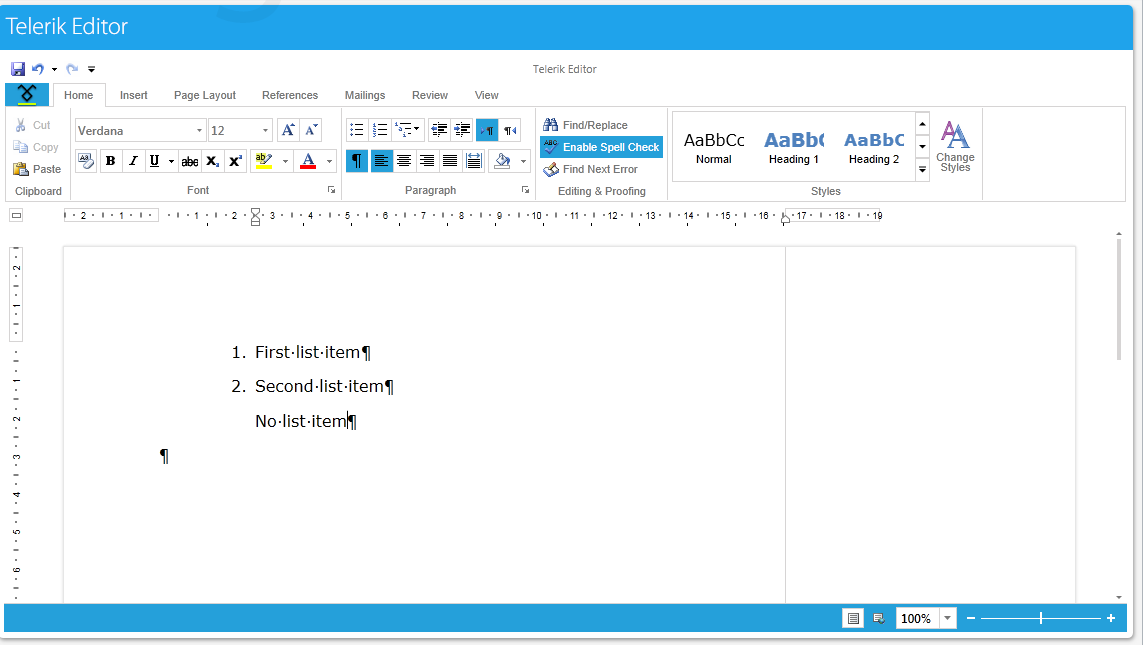Apply the Heading 1 style
Screen dimensions: 1143x645
794,146
